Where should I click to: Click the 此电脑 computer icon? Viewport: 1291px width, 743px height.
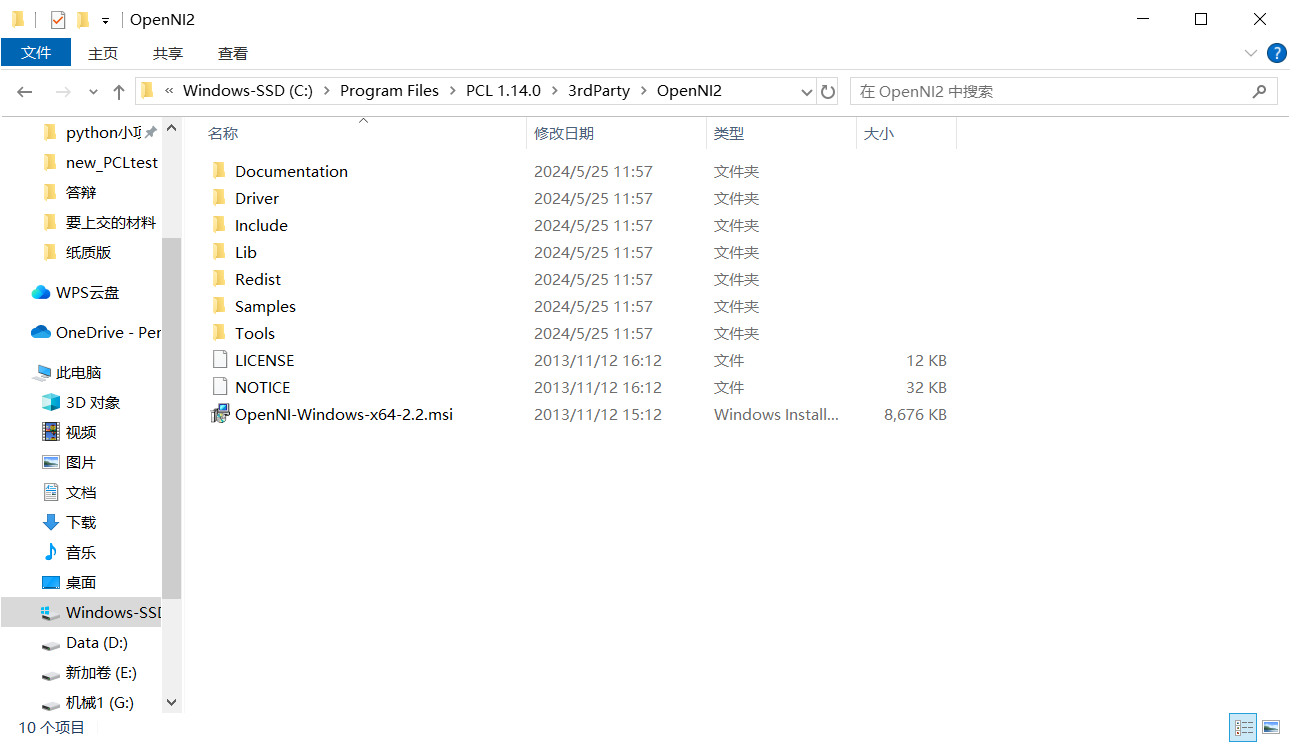pyautogui.click(x=41, y=373)
